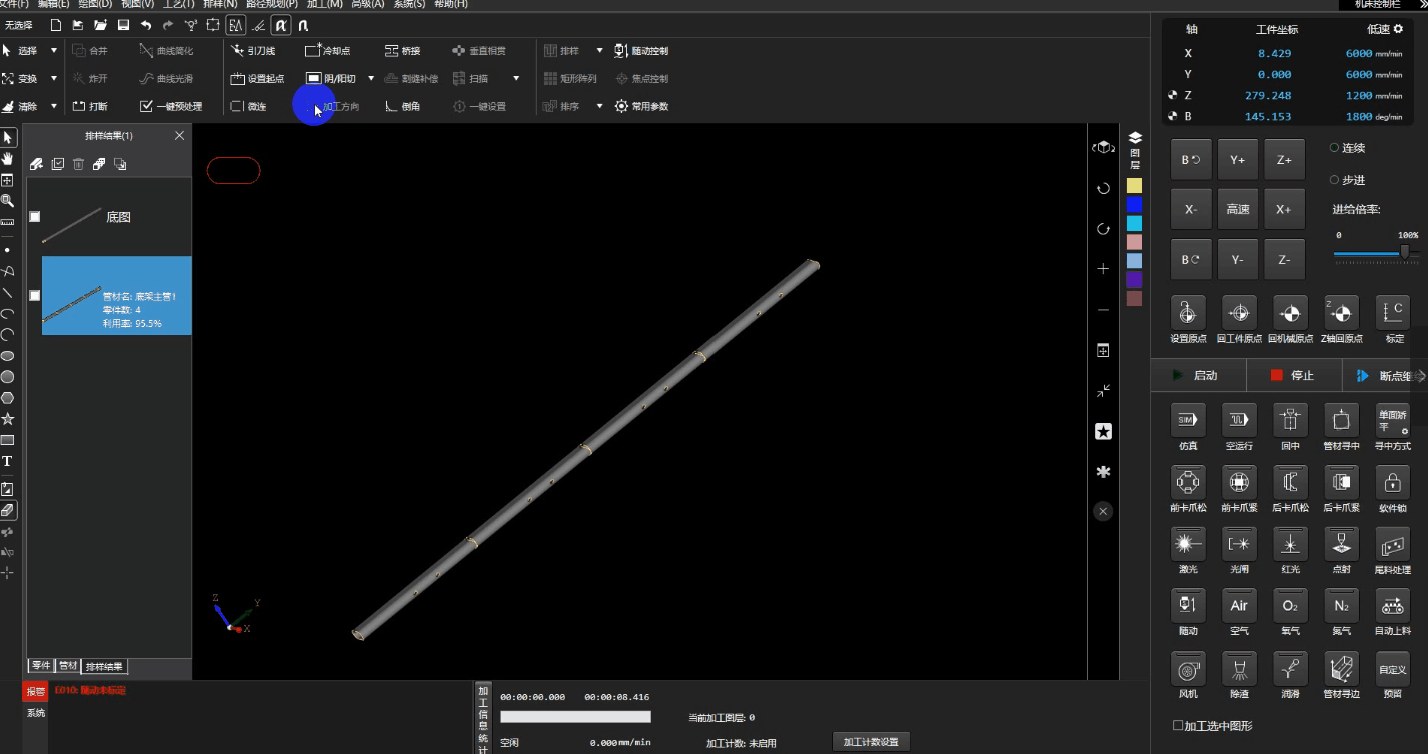
Task: Click the 加工计数设置 button
Action: [871, 742]
